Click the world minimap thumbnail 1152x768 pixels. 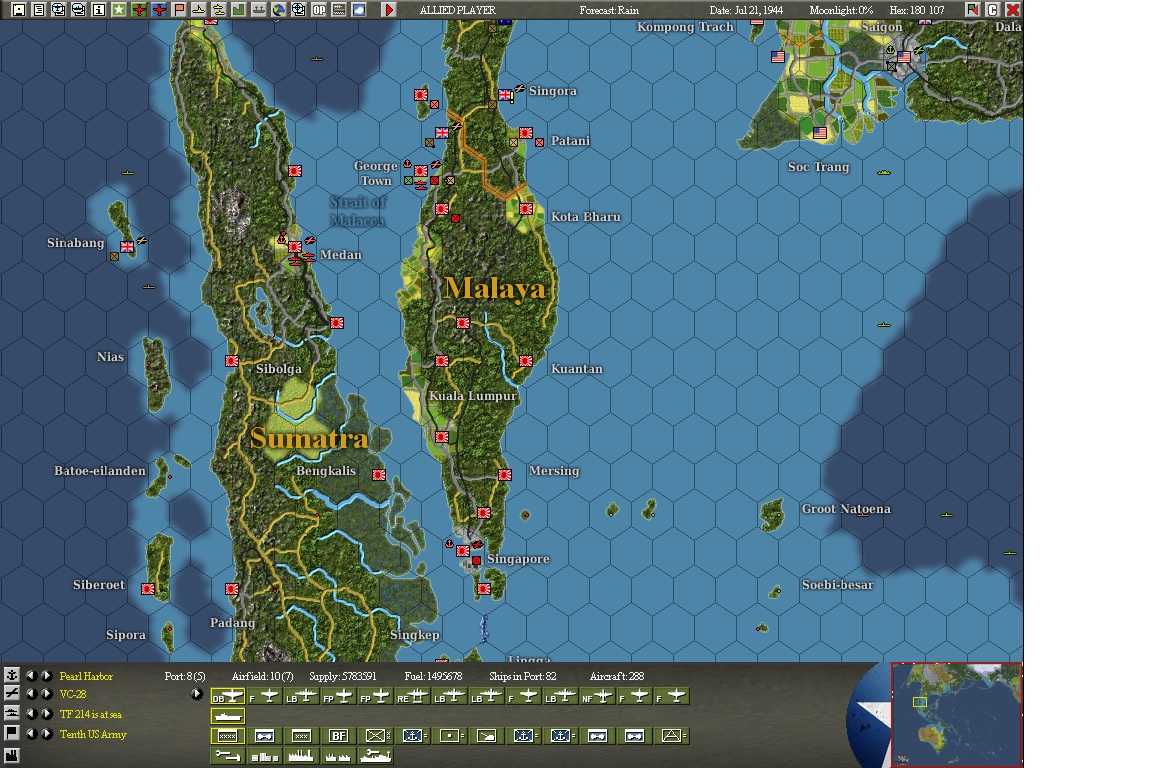956,715
